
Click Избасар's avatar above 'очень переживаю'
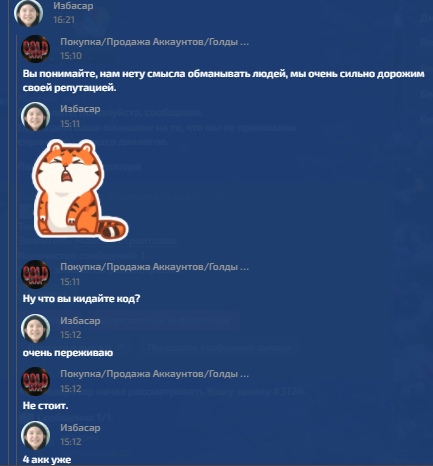coord(35,328)
